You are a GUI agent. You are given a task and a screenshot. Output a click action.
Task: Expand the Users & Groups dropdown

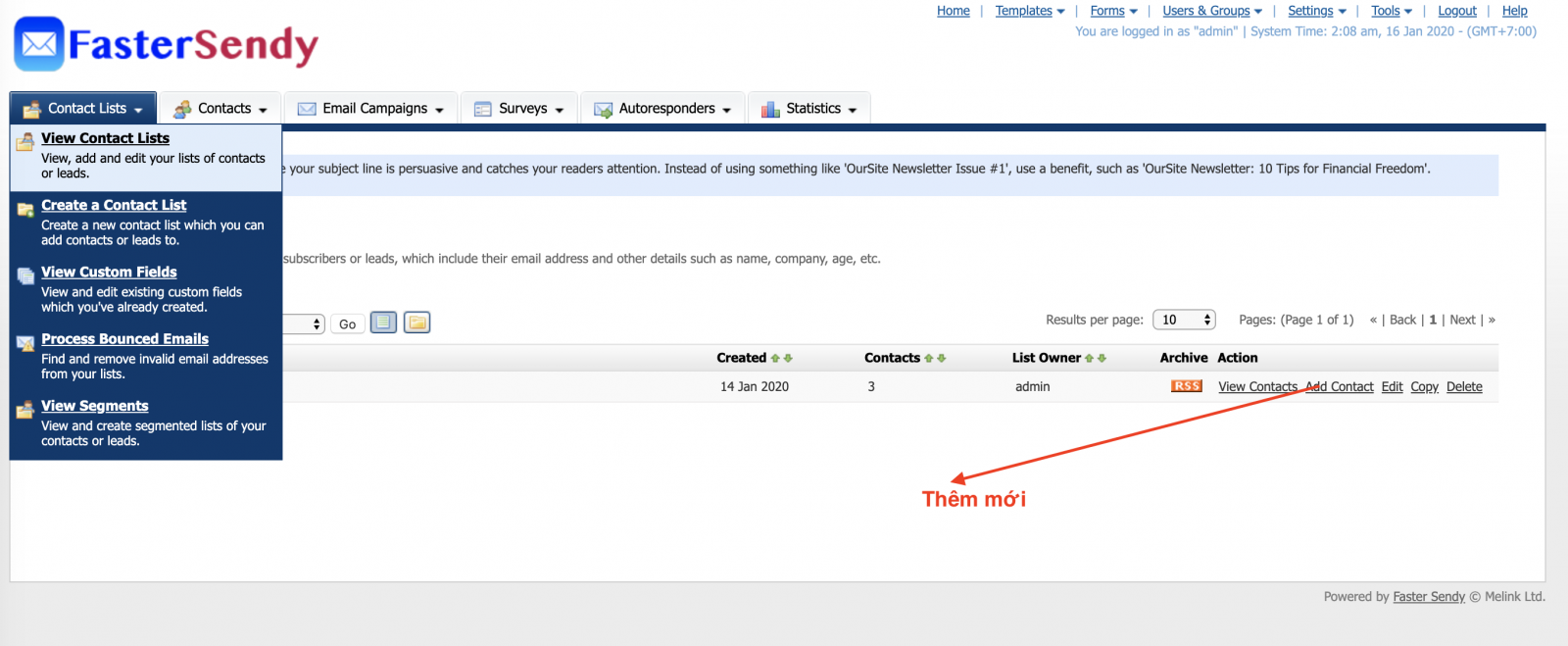(1211, 11)
